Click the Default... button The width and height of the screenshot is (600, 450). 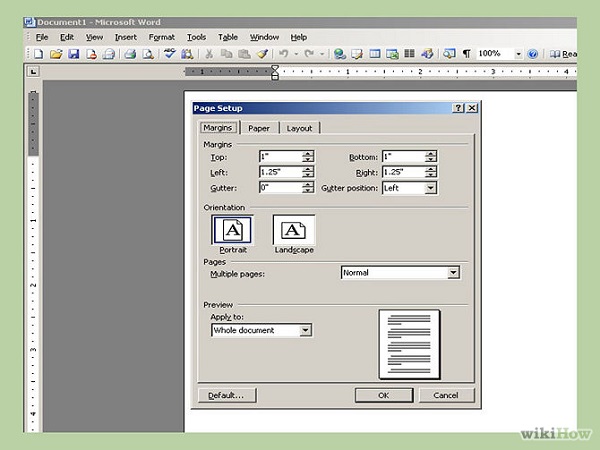click(227, 395)
